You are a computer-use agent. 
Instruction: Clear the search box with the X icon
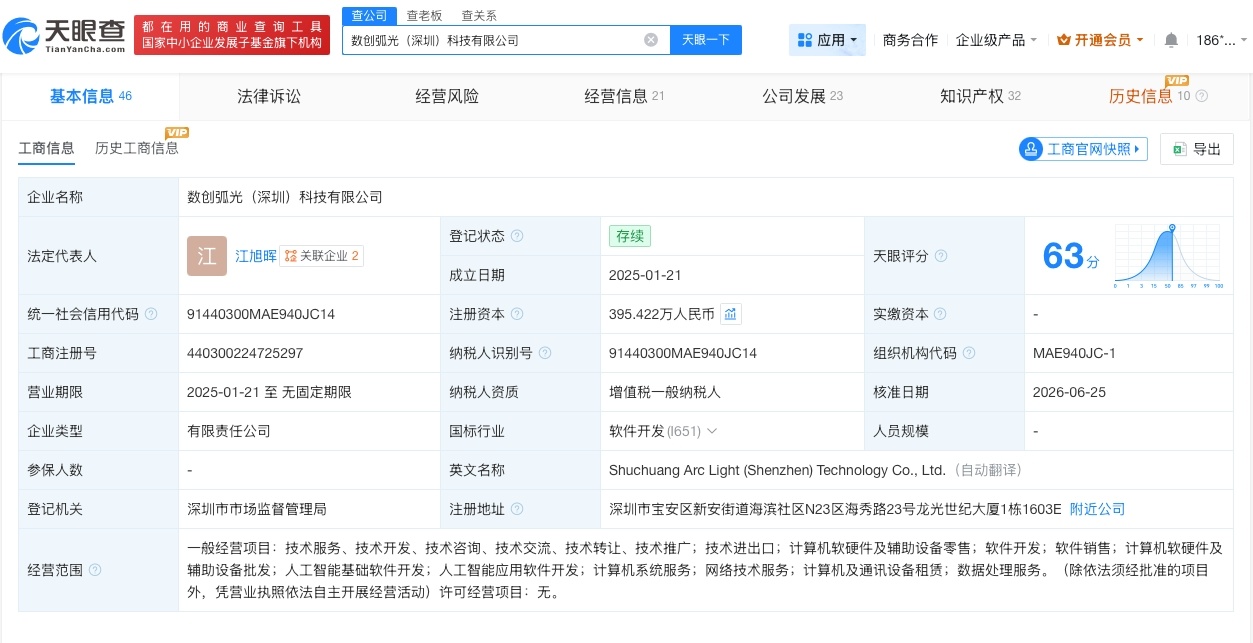point(651,40)
